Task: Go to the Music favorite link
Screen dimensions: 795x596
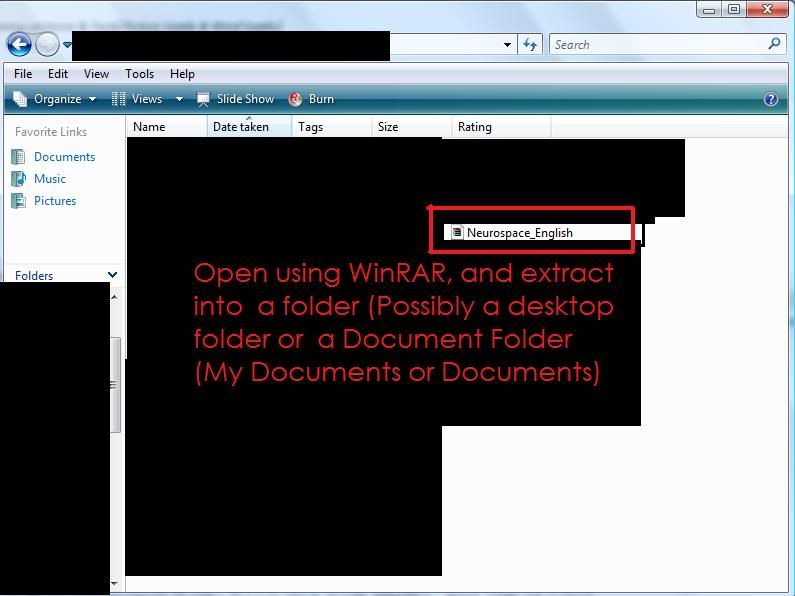Action: point(49,179)
